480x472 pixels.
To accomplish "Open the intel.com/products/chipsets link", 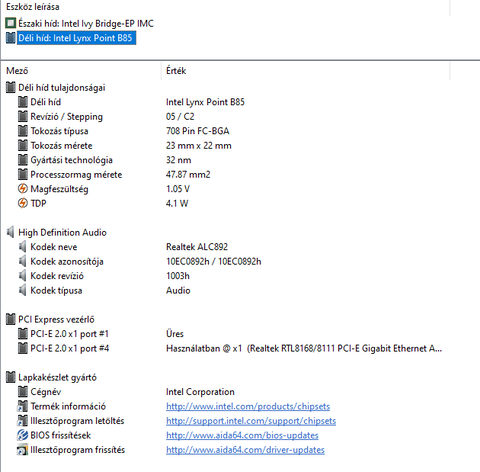I will tap(248, 406).
